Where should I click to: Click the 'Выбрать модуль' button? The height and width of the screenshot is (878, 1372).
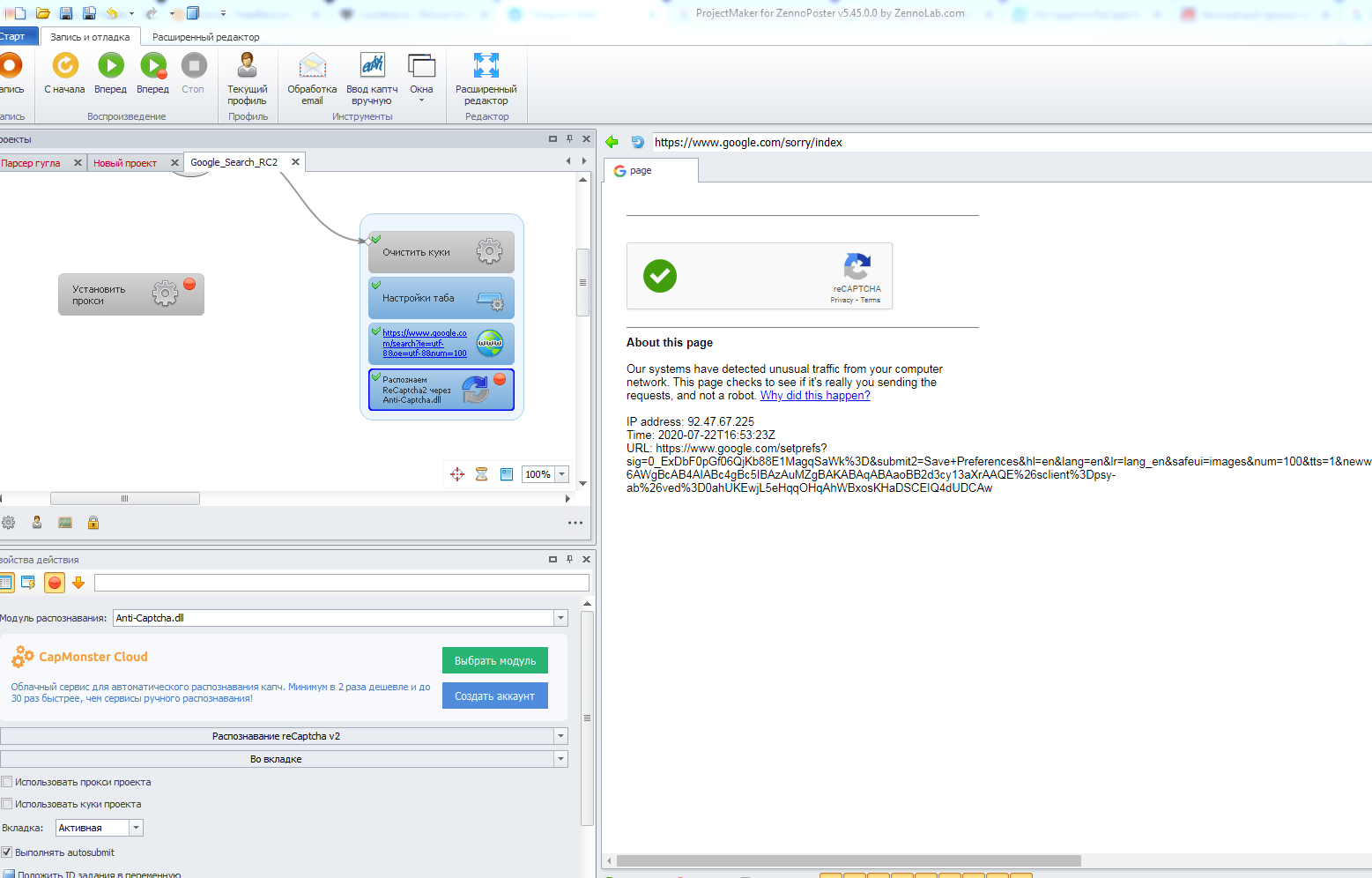pos(495,660)
